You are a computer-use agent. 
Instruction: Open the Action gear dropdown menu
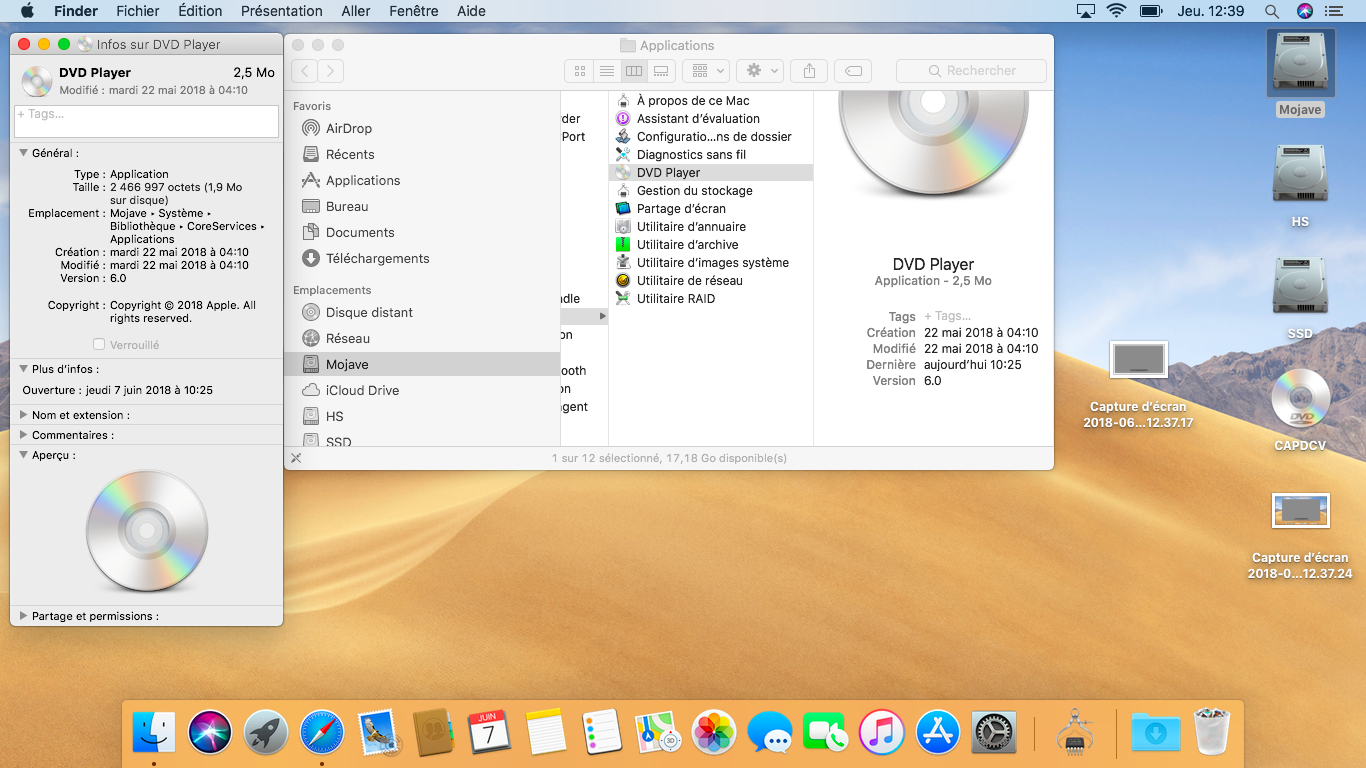pos(760,71)
